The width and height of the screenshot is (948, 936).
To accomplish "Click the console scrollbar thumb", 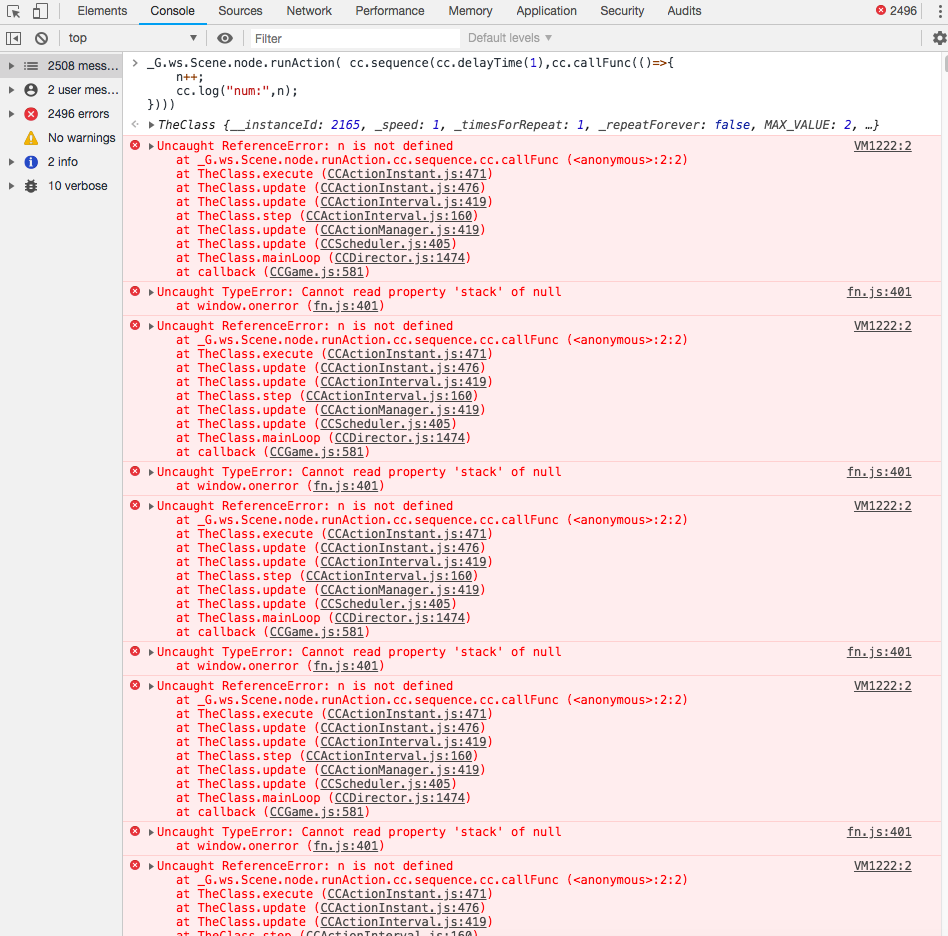I will pos(945,63).
